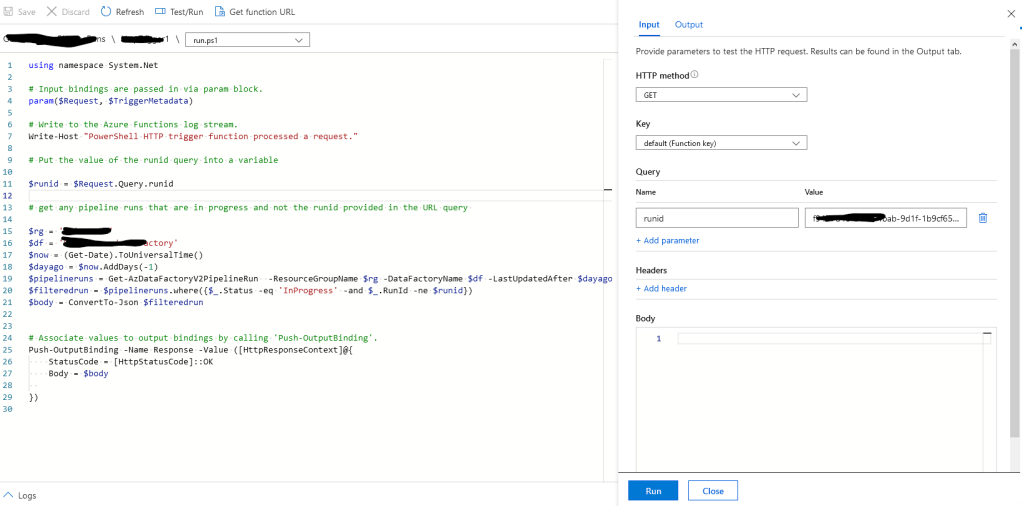Viewport: 1022px width, 506px height.
Task: Switch to the Output tab
Action: 688,24
